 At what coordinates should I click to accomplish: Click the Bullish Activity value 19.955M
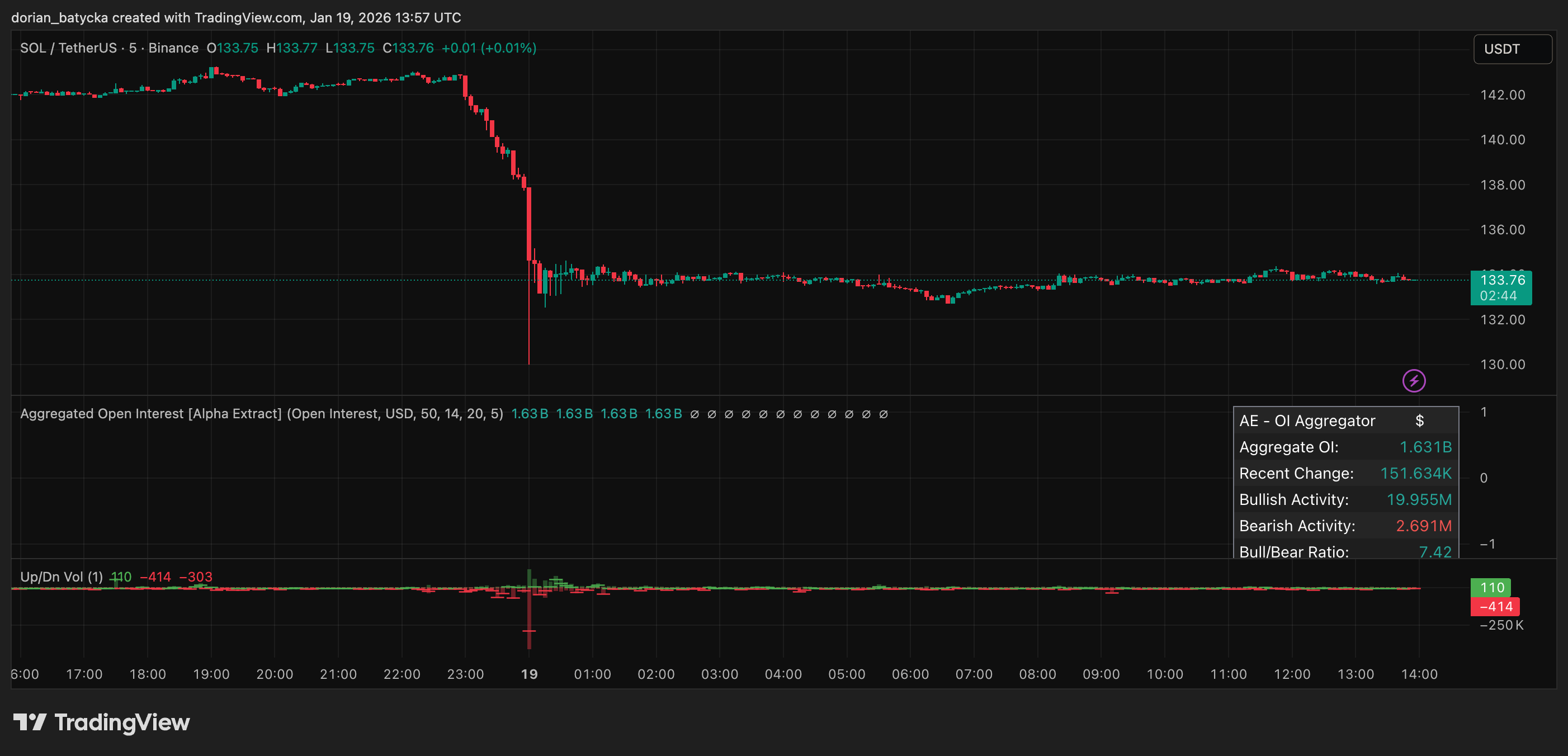click(1418, 500)
